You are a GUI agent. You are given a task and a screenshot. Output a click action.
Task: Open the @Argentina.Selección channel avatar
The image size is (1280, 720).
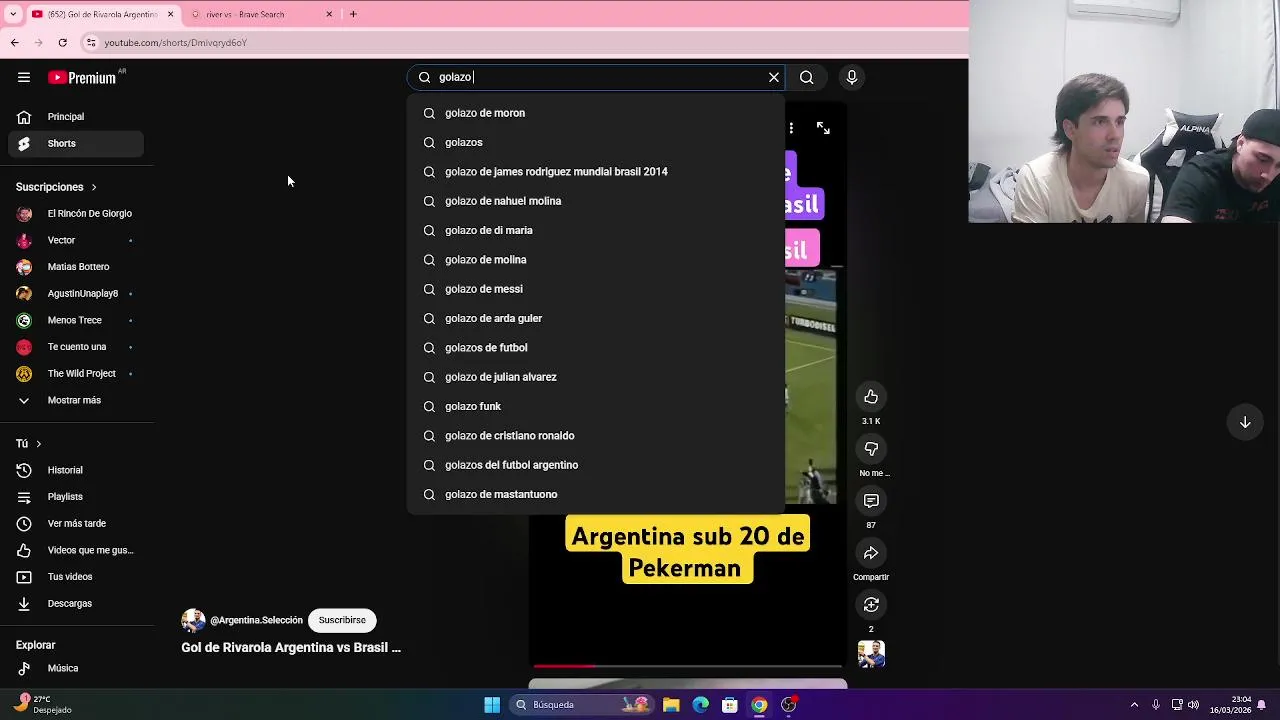[x=193, y=620]
